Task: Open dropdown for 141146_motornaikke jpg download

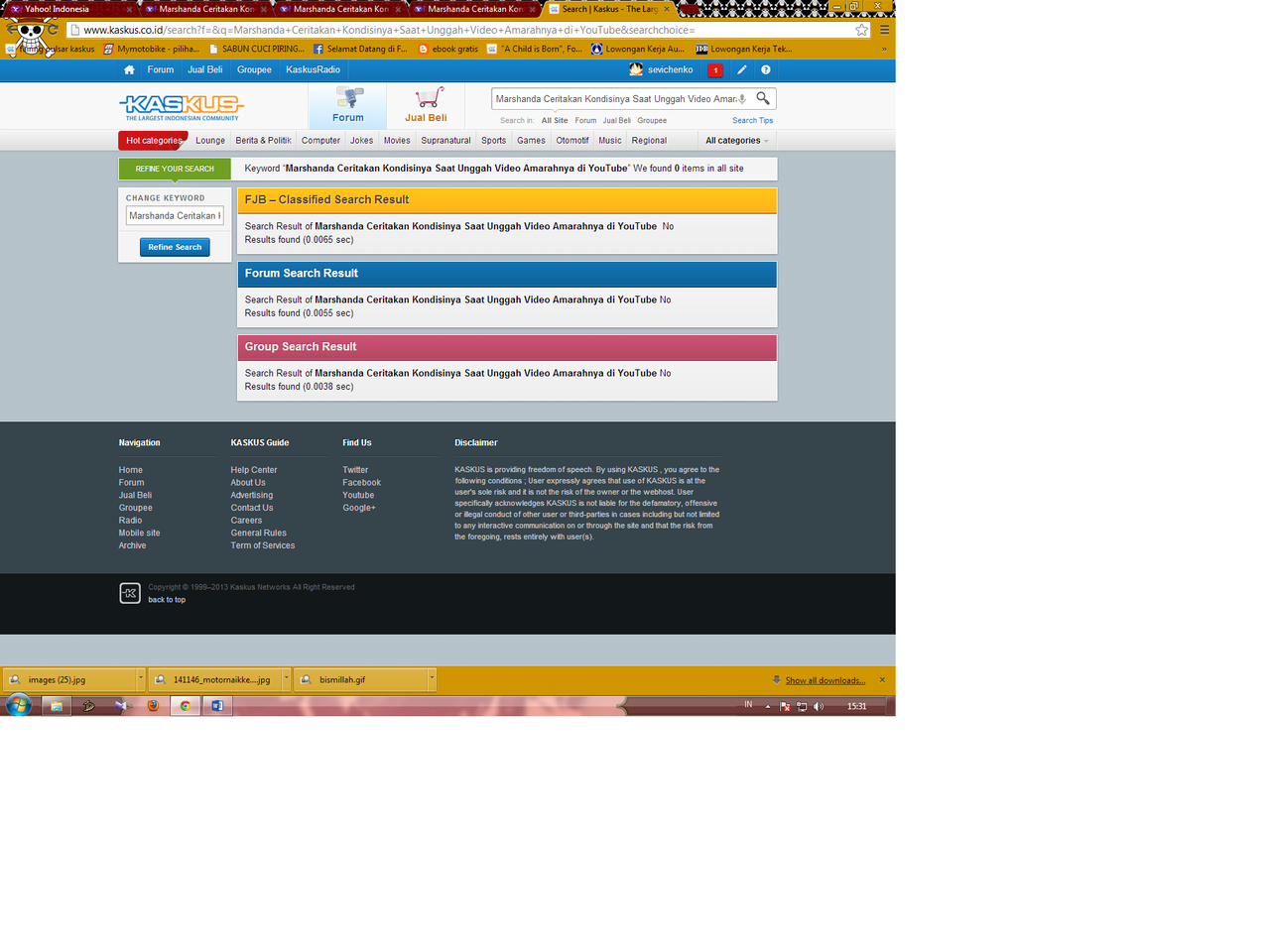Action: click(286, 679)
